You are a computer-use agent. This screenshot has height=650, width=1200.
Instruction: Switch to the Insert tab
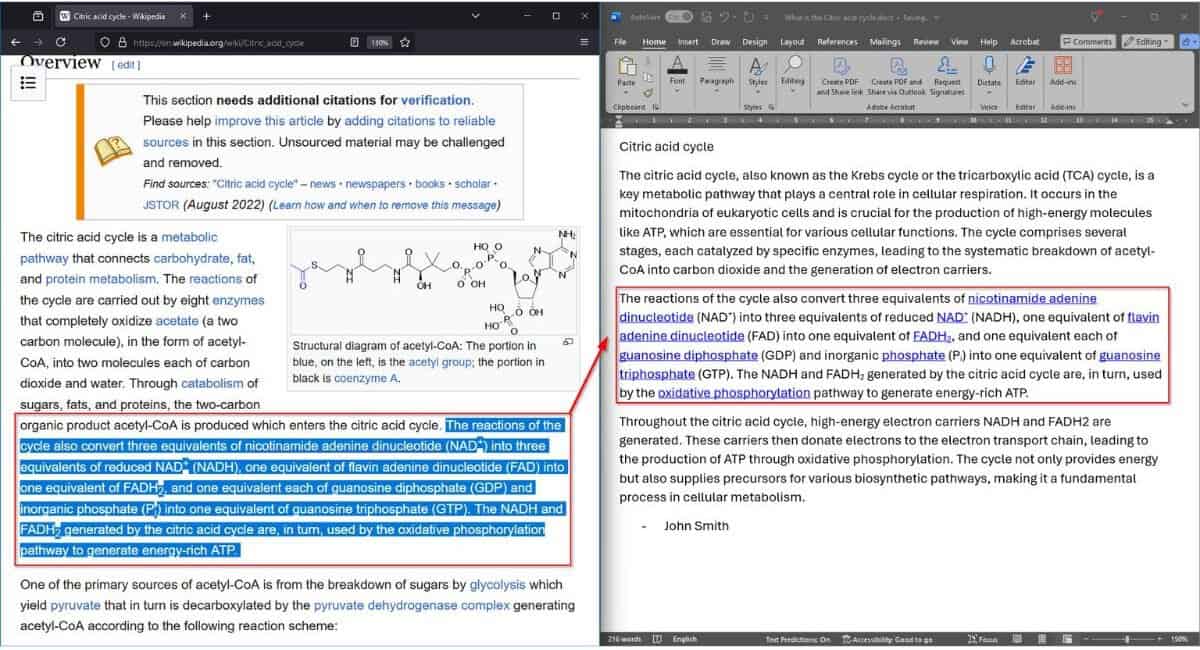688,42
